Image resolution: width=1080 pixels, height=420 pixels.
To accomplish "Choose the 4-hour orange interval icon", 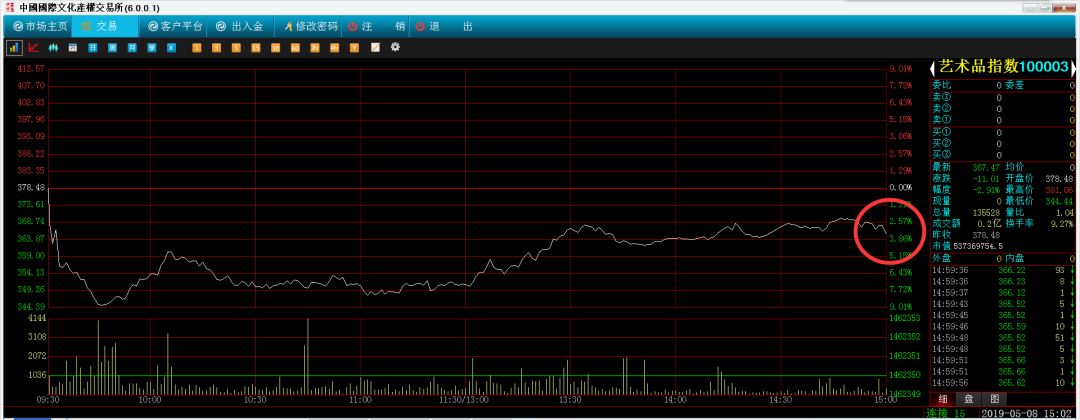I will coord(335,48).
